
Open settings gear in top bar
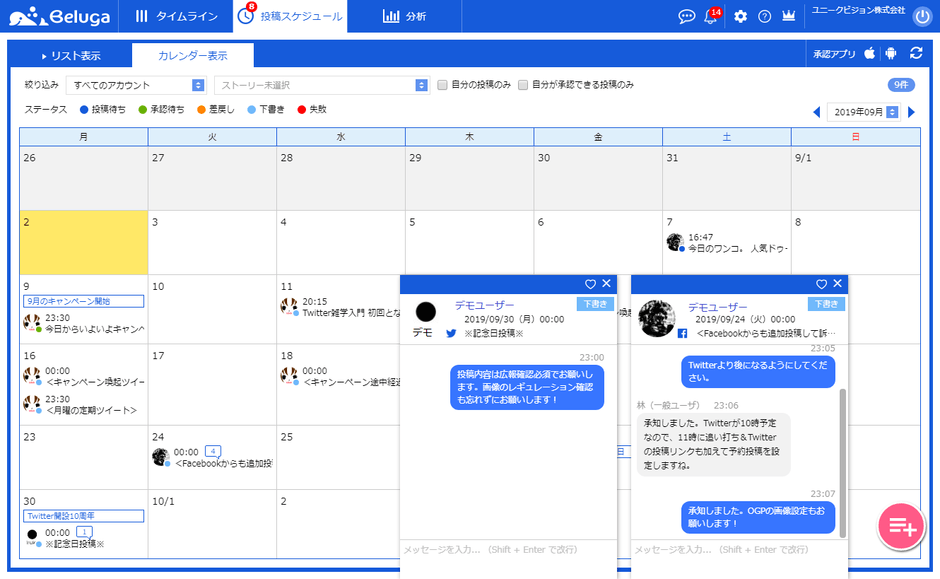740,16
